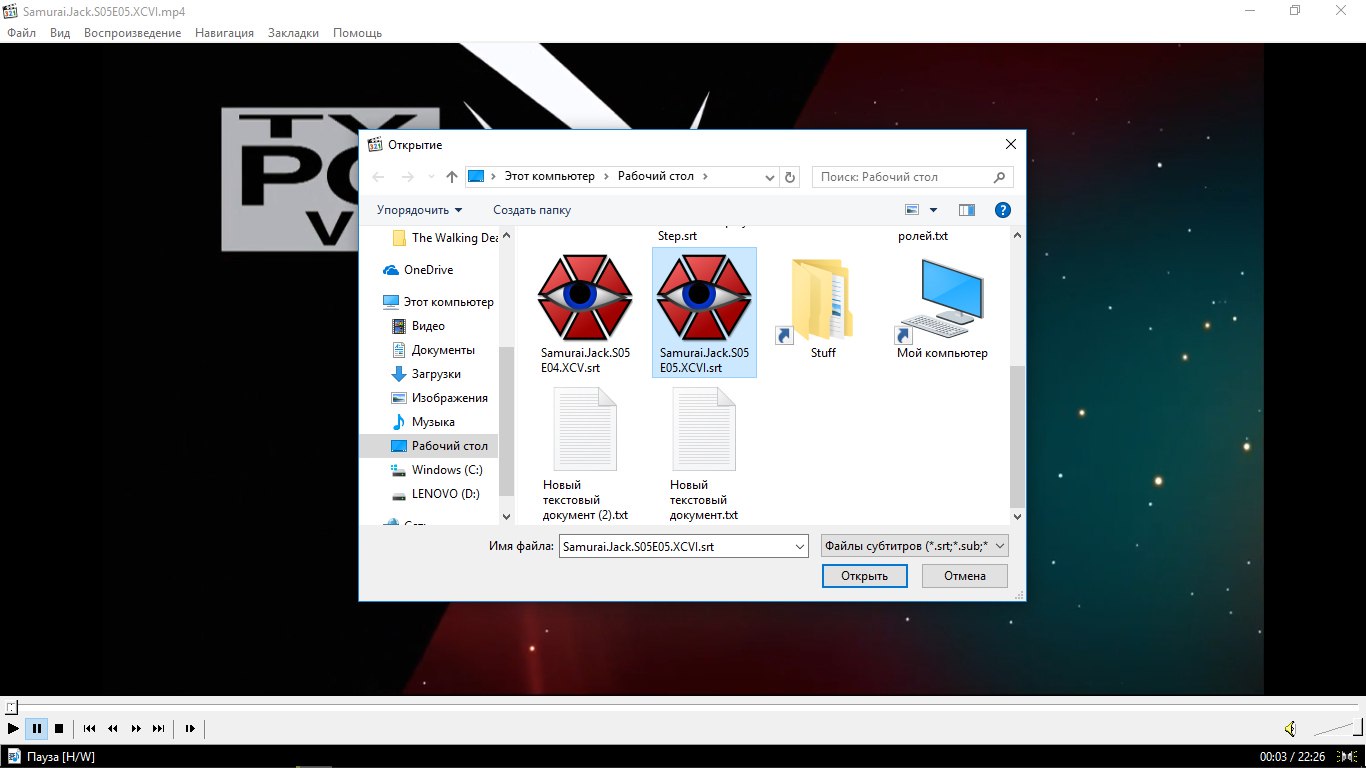The width and height of the screenshot is (1366, 768).
Task: Expand the view options dropdown arrow
Action: coord(934,210)
